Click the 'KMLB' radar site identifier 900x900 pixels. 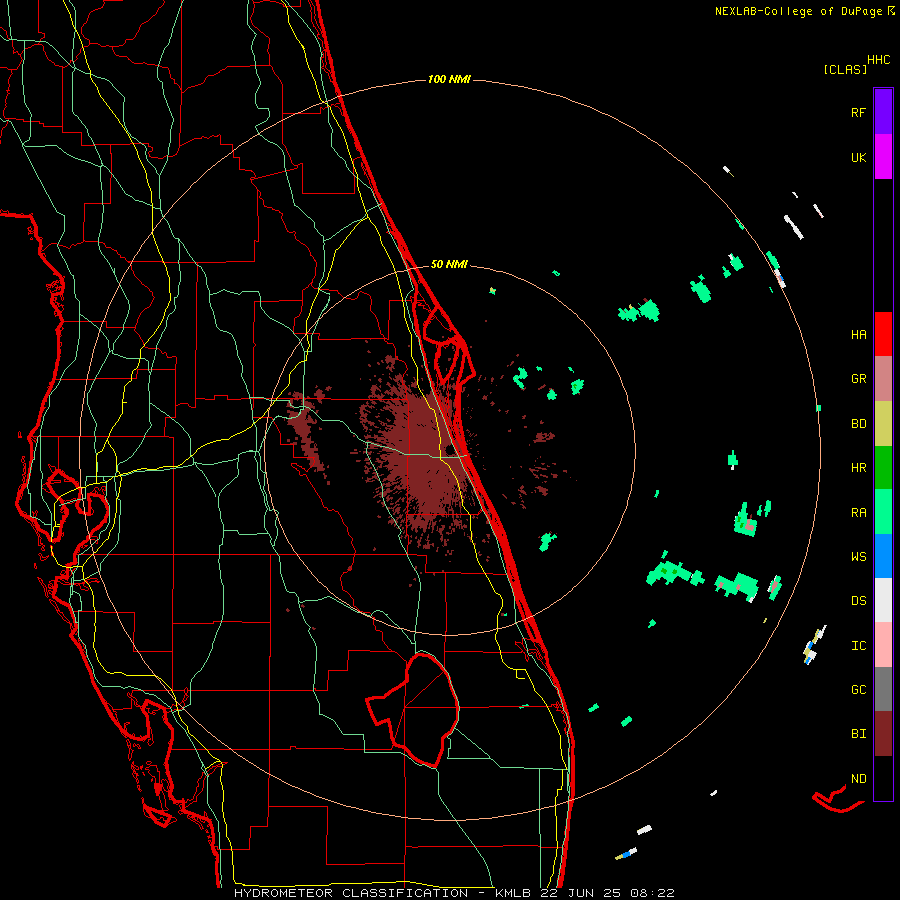pyautogui.click(x=513, y=893)
